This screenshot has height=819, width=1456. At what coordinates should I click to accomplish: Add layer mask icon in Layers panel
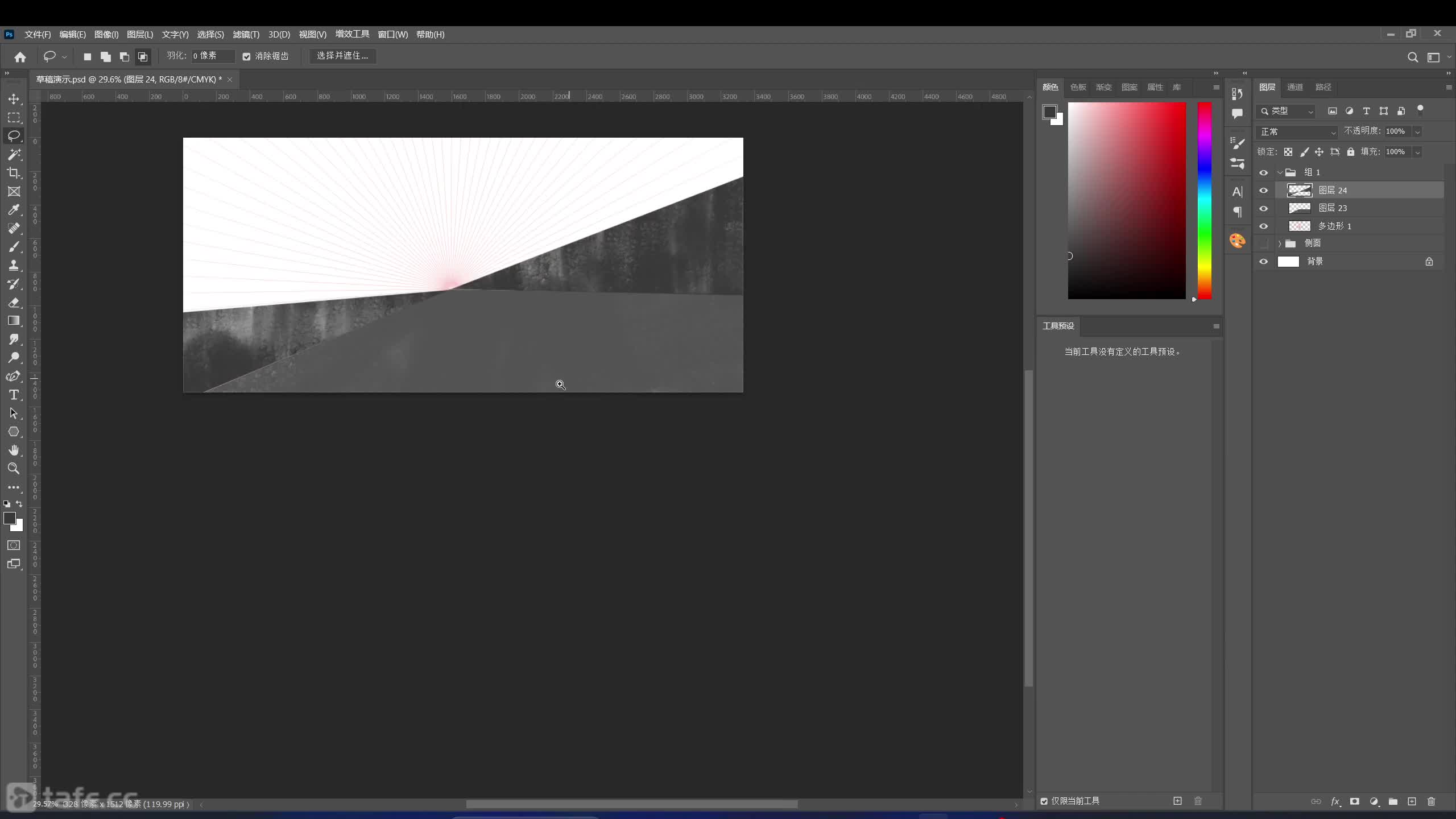[x=1354, y=801]
